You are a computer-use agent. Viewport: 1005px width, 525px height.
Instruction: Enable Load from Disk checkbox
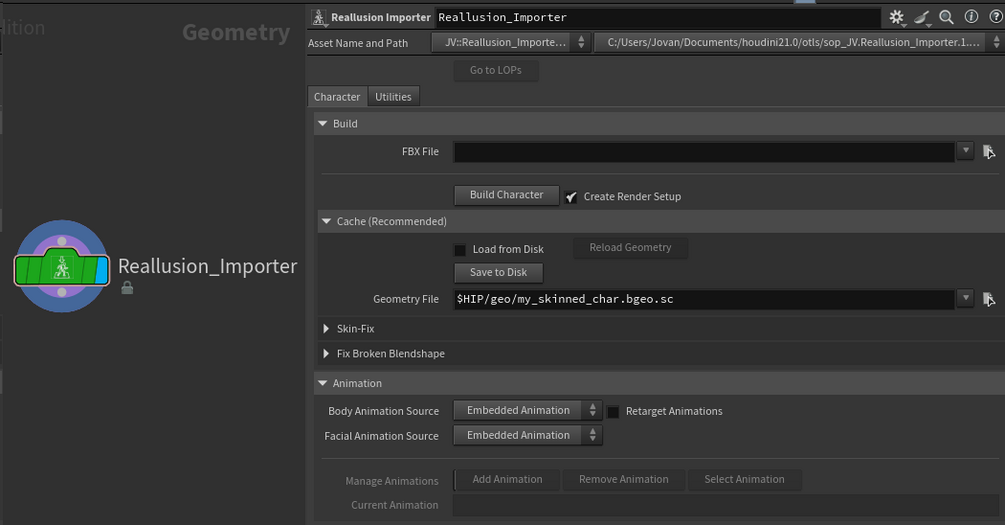click(460, 250)
